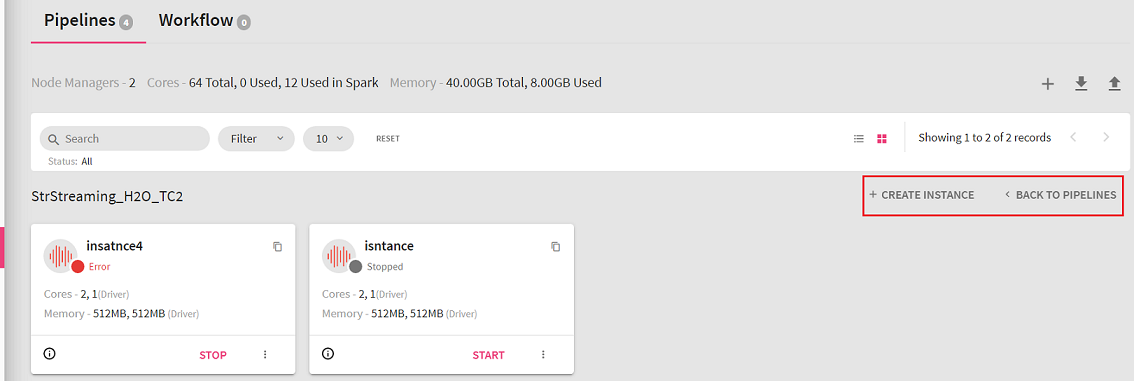Click the upload icon in top right
Screen dimensions: 1134x381
tap(1114, 84)
